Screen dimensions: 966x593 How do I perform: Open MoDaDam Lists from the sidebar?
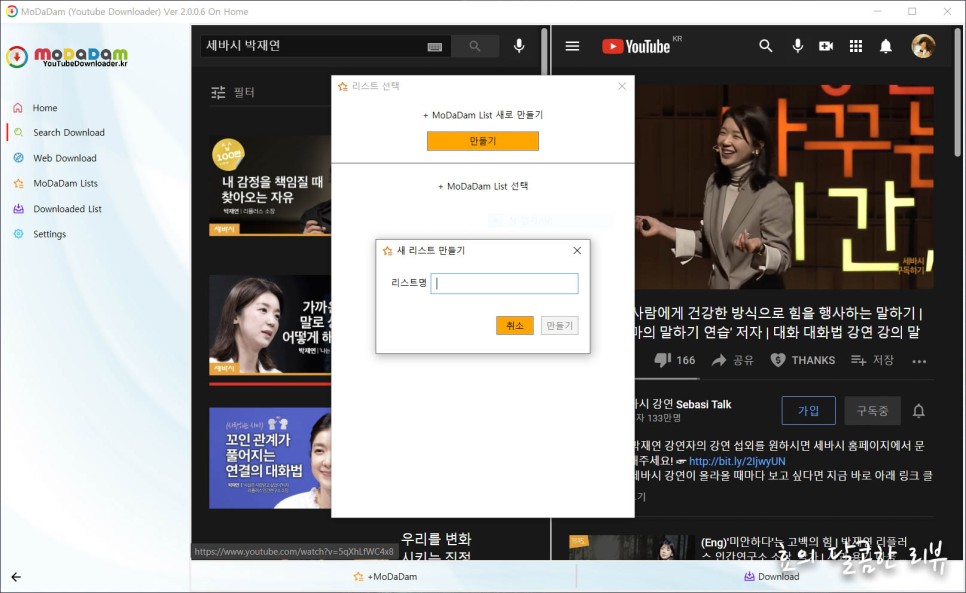click(67, 183)
